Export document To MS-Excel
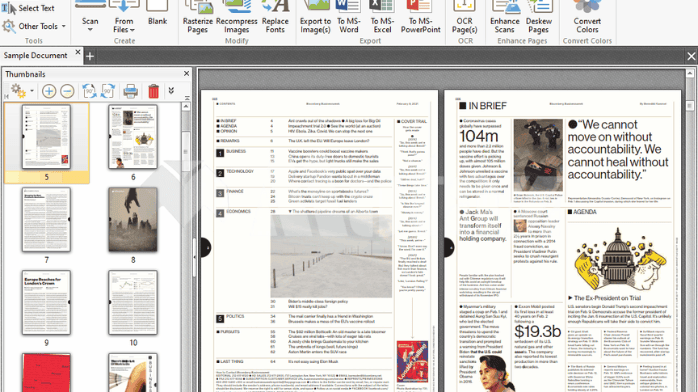The image size is (698, 392). (382, 18)
